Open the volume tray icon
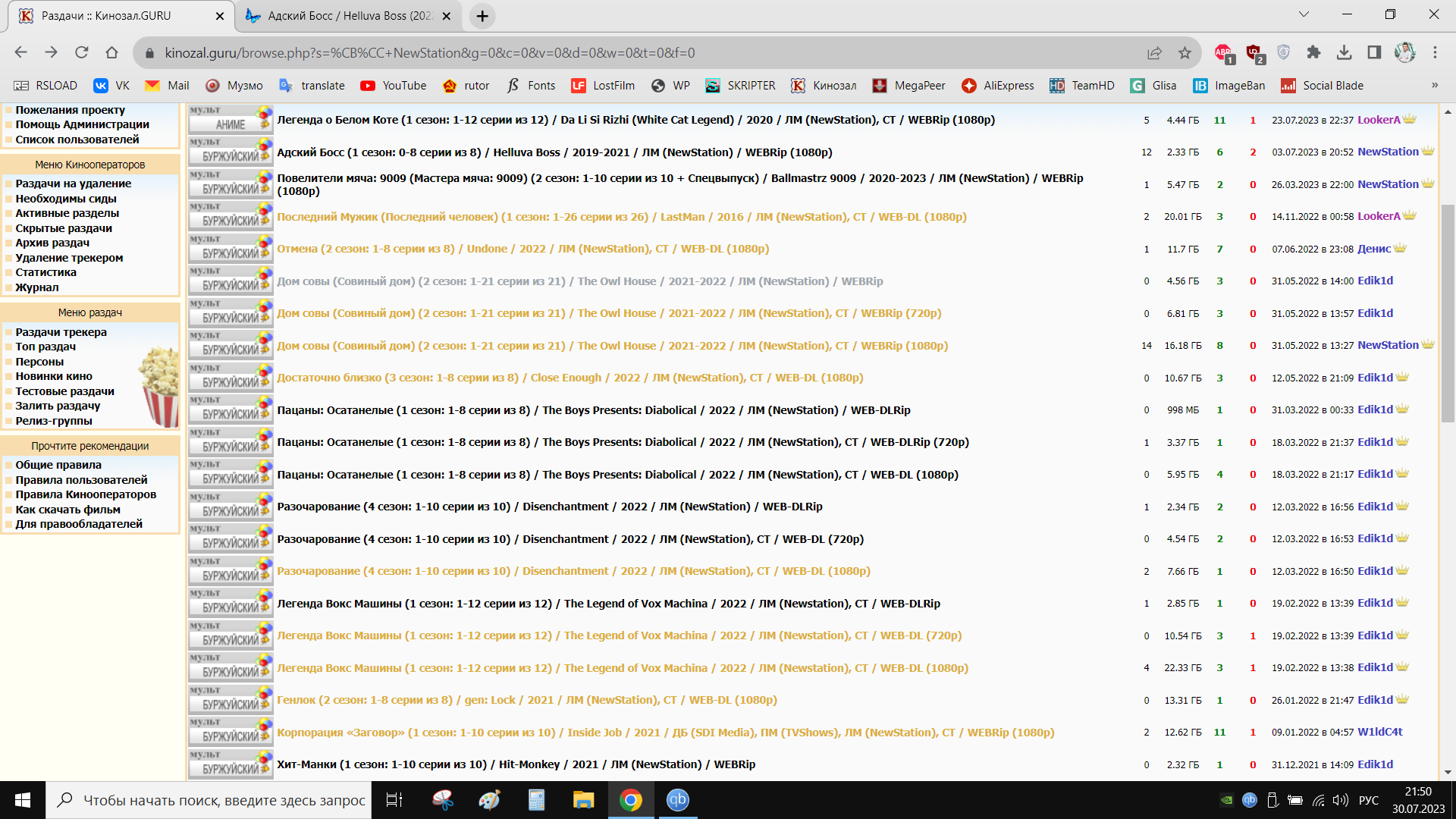Image resolution: width=1456 pixels, height=819 pixels. coord(1340,800)
